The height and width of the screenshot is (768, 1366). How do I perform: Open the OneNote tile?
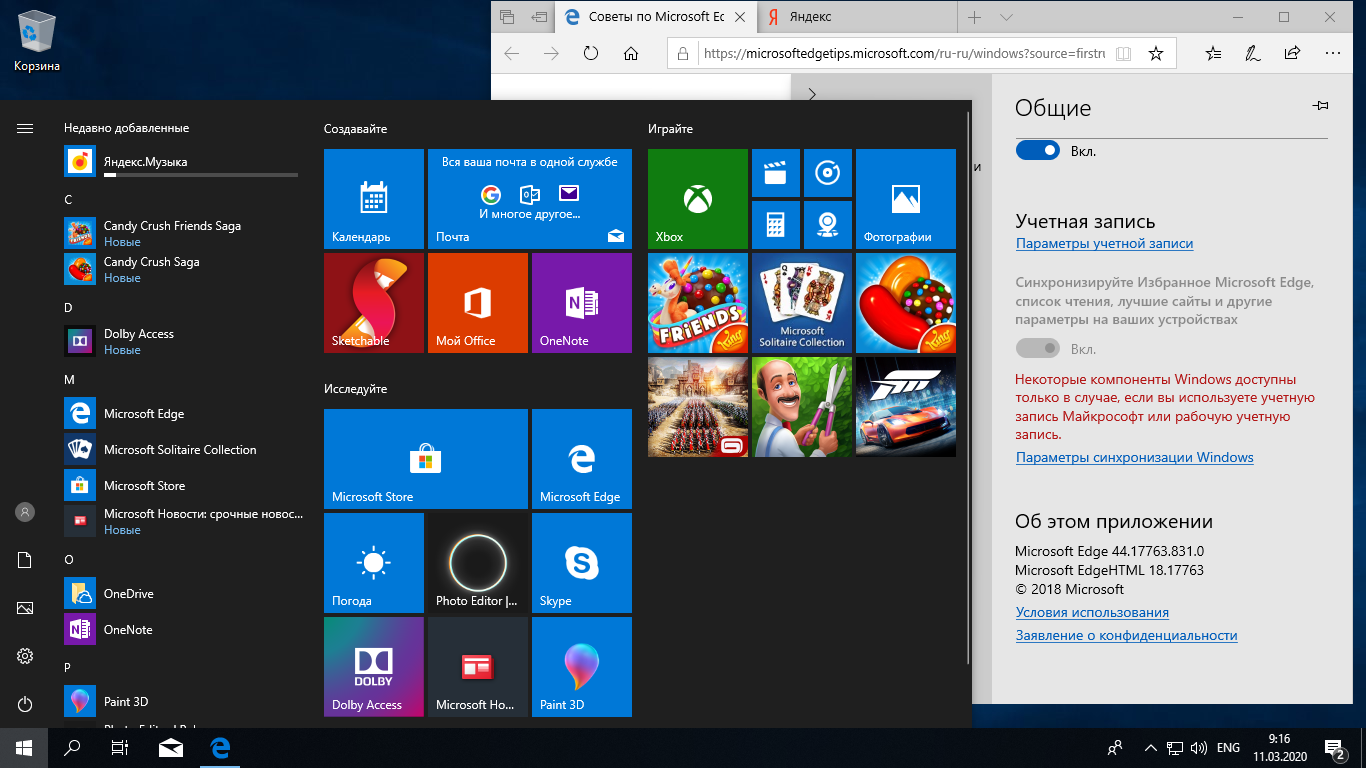tap(582, 303)
